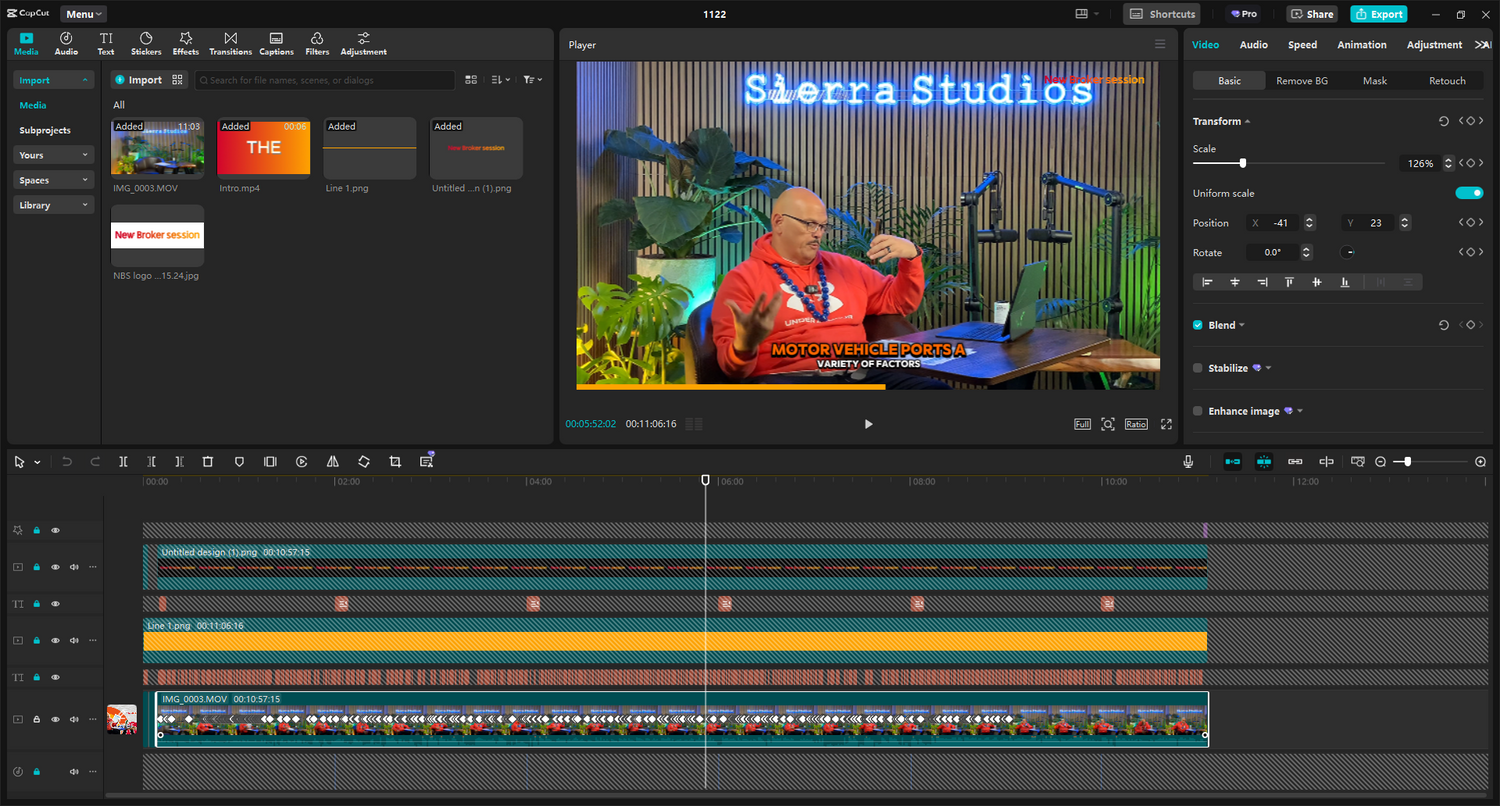
Task: Open the Filters panel
Action: (317, 43)
